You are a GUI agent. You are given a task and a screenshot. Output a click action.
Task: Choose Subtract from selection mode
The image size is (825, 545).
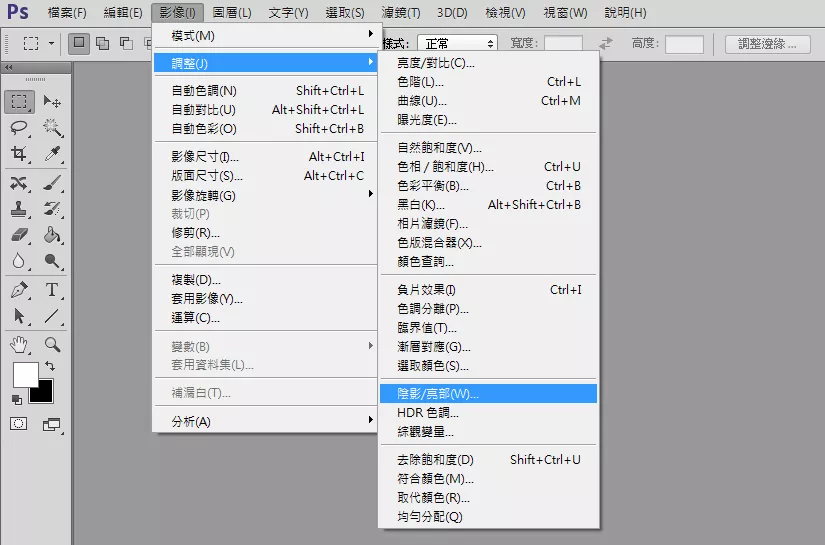[x=126, y=43]
